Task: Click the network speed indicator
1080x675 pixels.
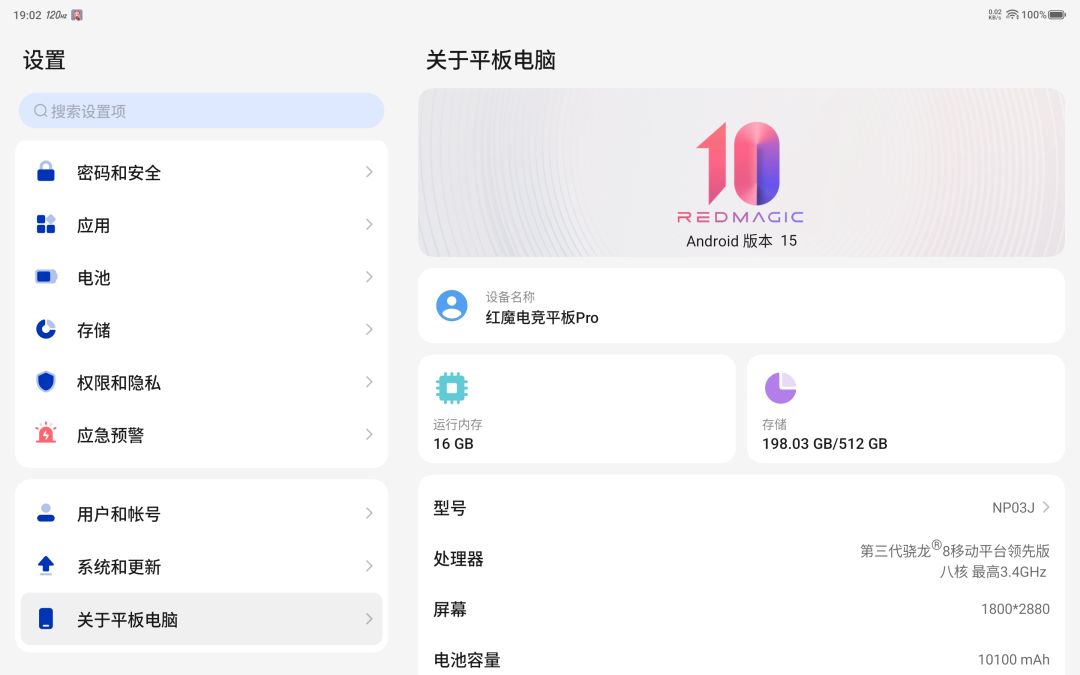Action: [x=995, y=14]
